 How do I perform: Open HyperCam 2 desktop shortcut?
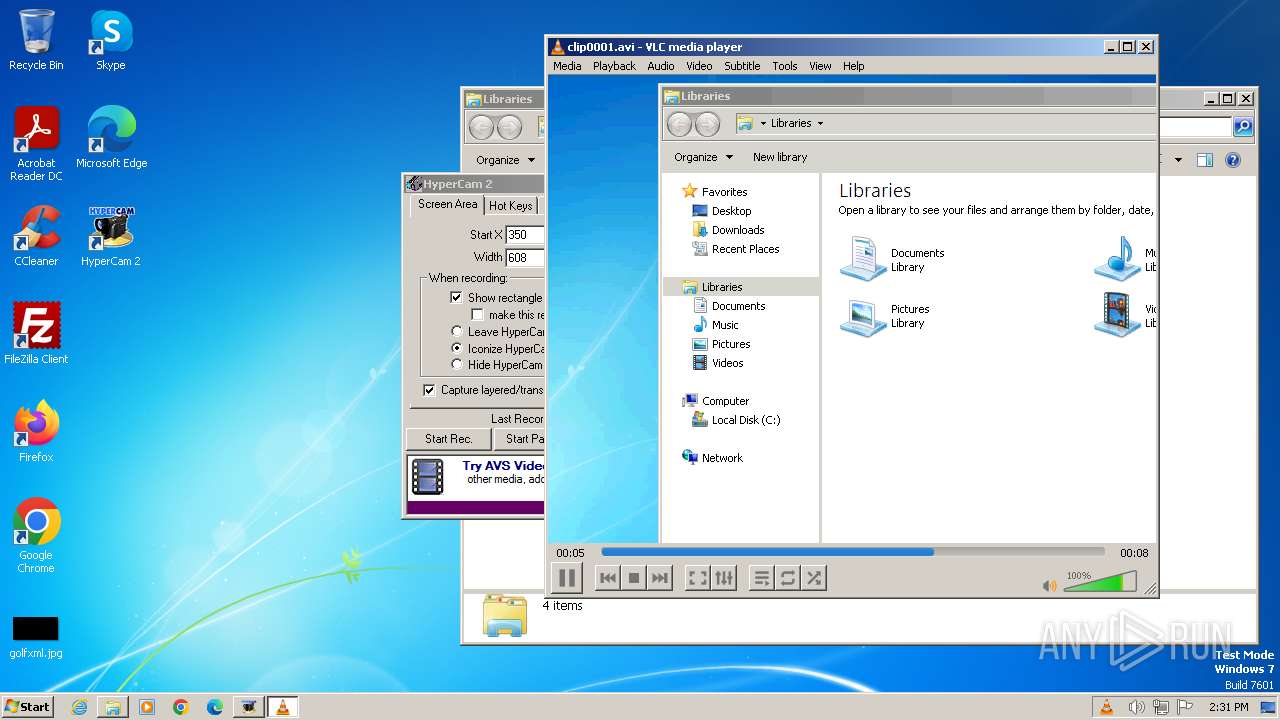[x=111, y=236]
